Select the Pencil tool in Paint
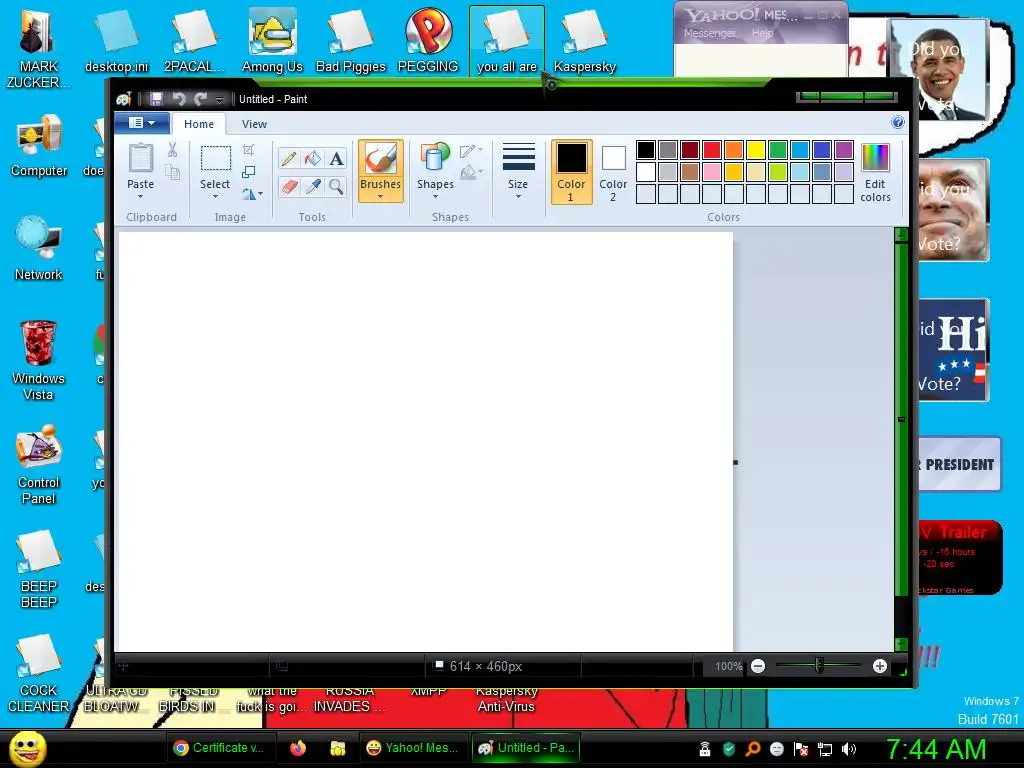This screenshot has height=768, width=1024. (289, 159)
